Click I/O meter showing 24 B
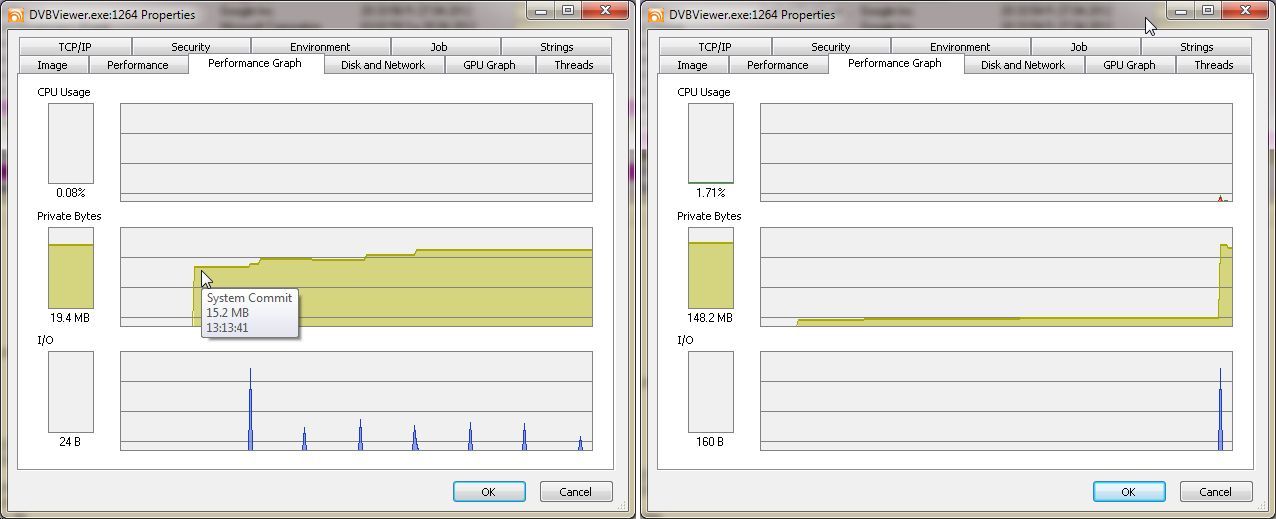Viewport: 1276px width, 519px height. [x=71, y=391]
